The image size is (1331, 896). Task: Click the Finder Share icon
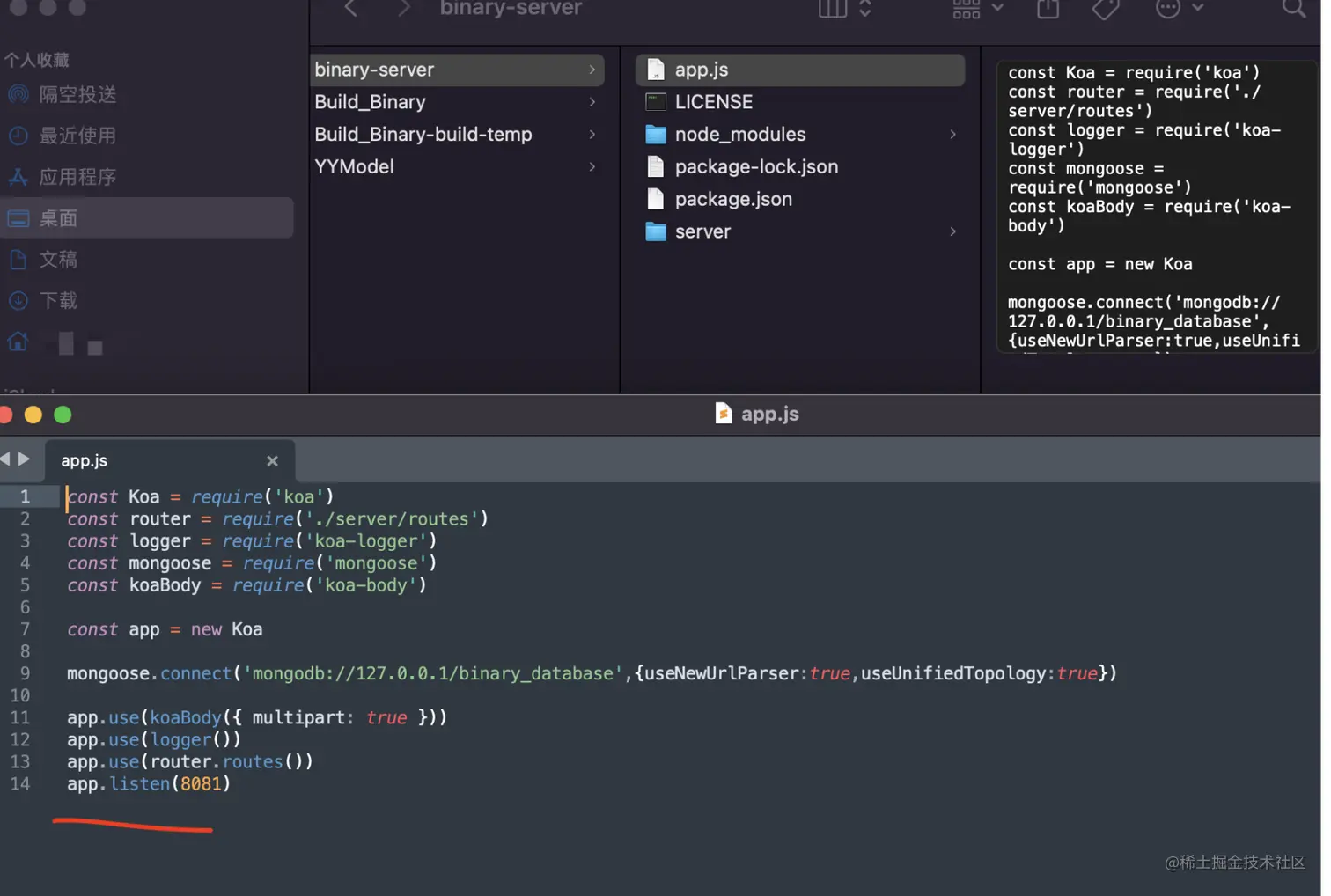pyautogui.click(x=1048, y=8)
